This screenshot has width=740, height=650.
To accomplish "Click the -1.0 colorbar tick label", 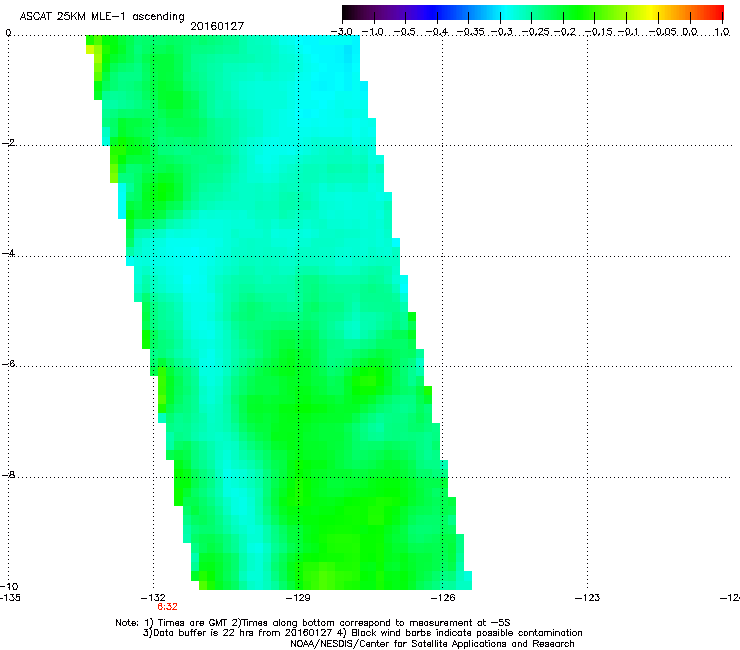I will pyautogui.click(x=374, y=32).
